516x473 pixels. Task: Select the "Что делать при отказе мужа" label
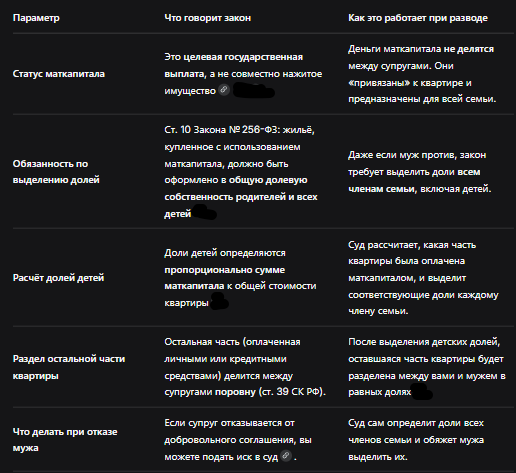[x=65, y=440]
